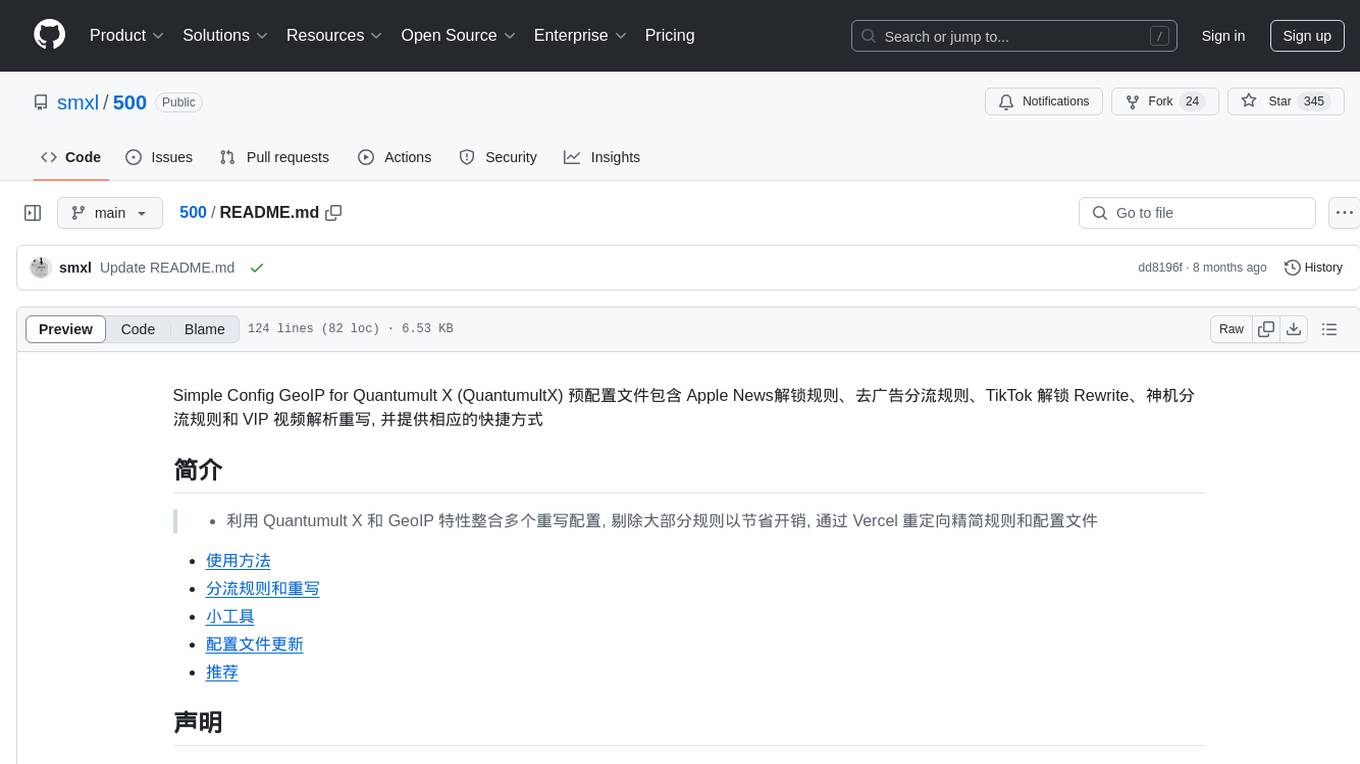This screenshot has height=764, width=1360.
Task: Go to 500 root in breadcrumb
Action: point(193,212)
